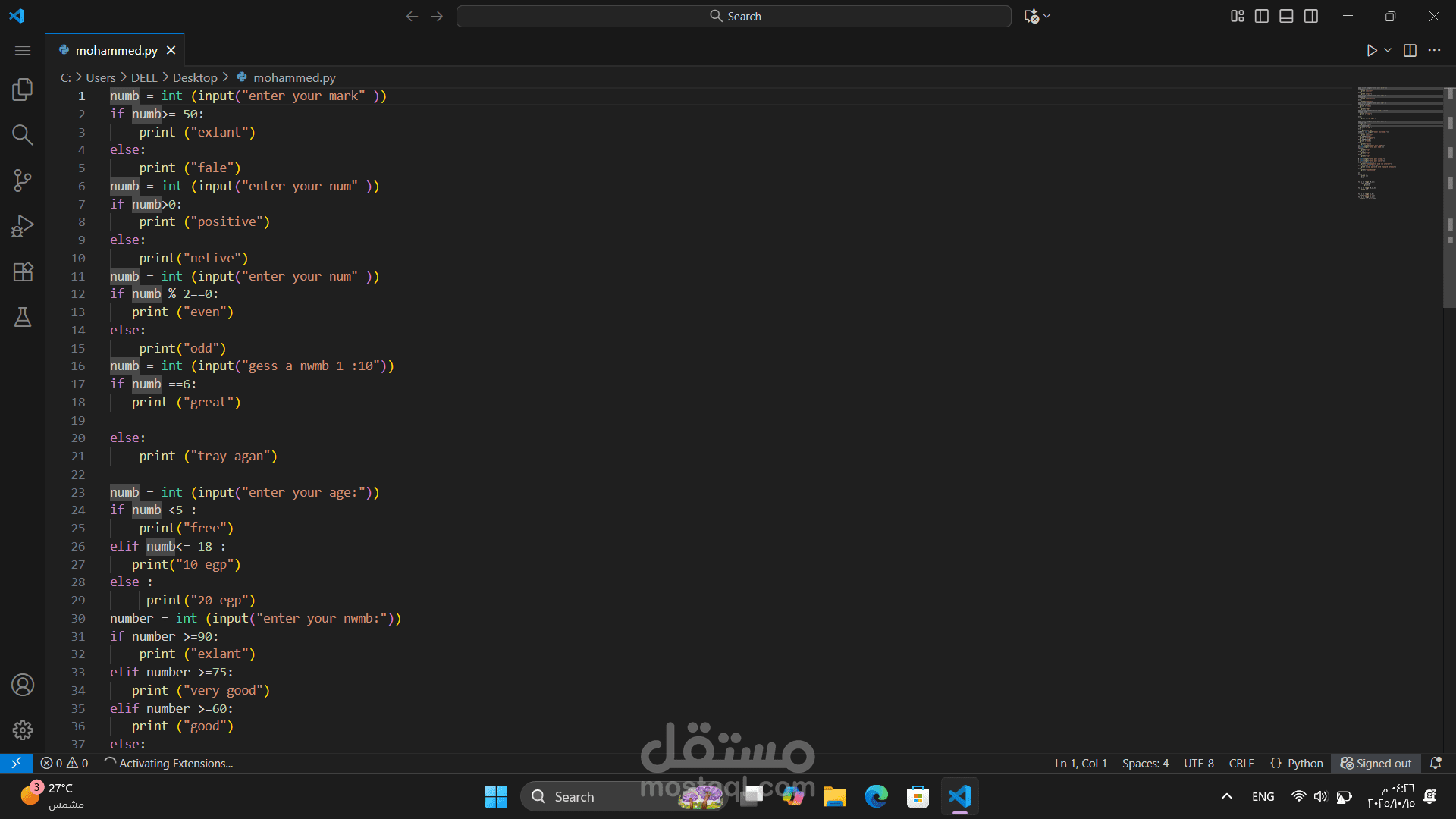Split the editor right
The width and height of the screenshot is (1456, 819).
1410,50
